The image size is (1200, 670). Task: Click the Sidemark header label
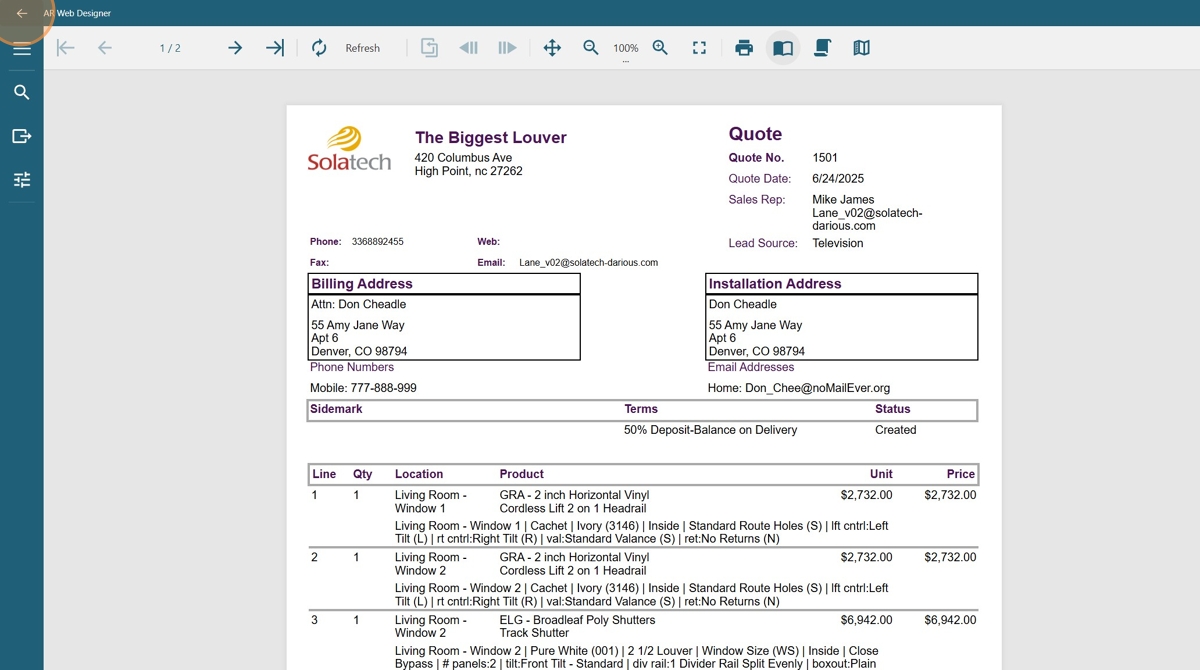(x=336, y=409)
